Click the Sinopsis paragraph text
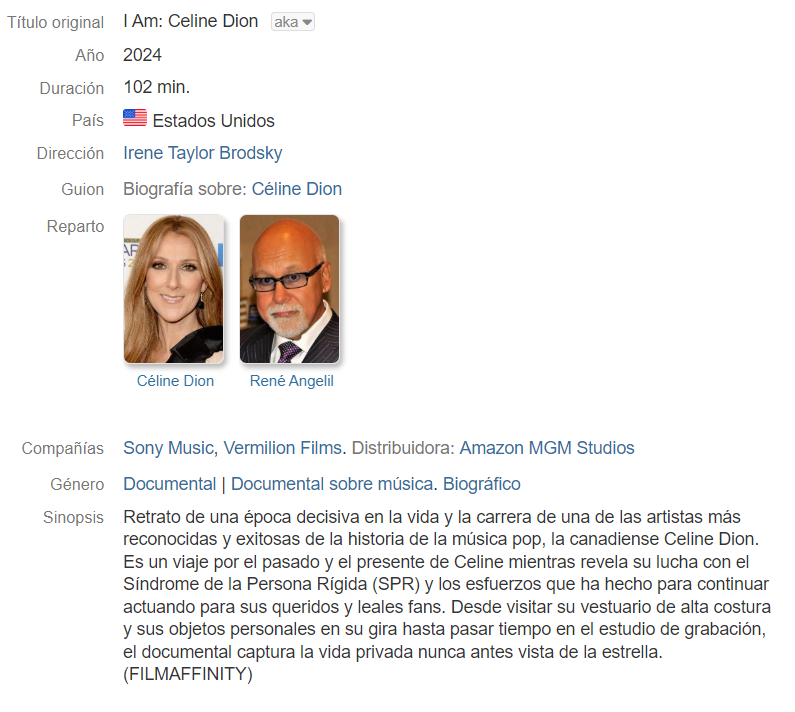The image size is (795, 712). pos(447,595)
